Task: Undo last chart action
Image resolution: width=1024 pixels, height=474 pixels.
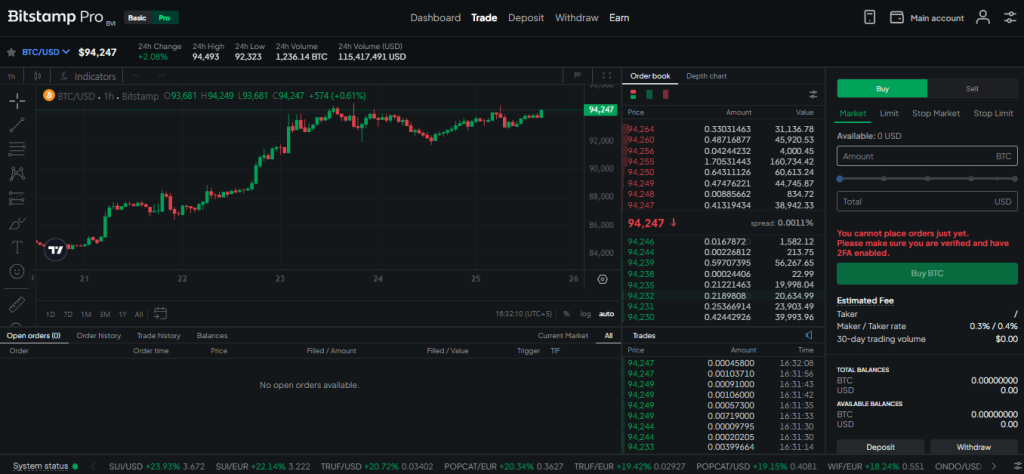Action: [136, 76]
